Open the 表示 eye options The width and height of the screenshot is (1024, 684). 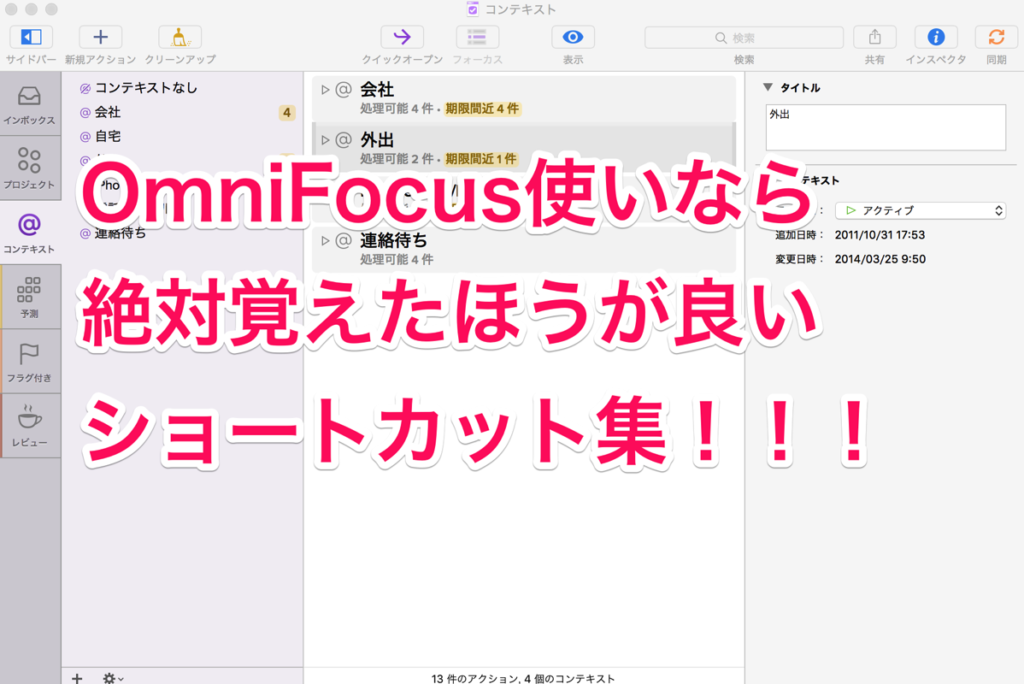pos(573,37)
